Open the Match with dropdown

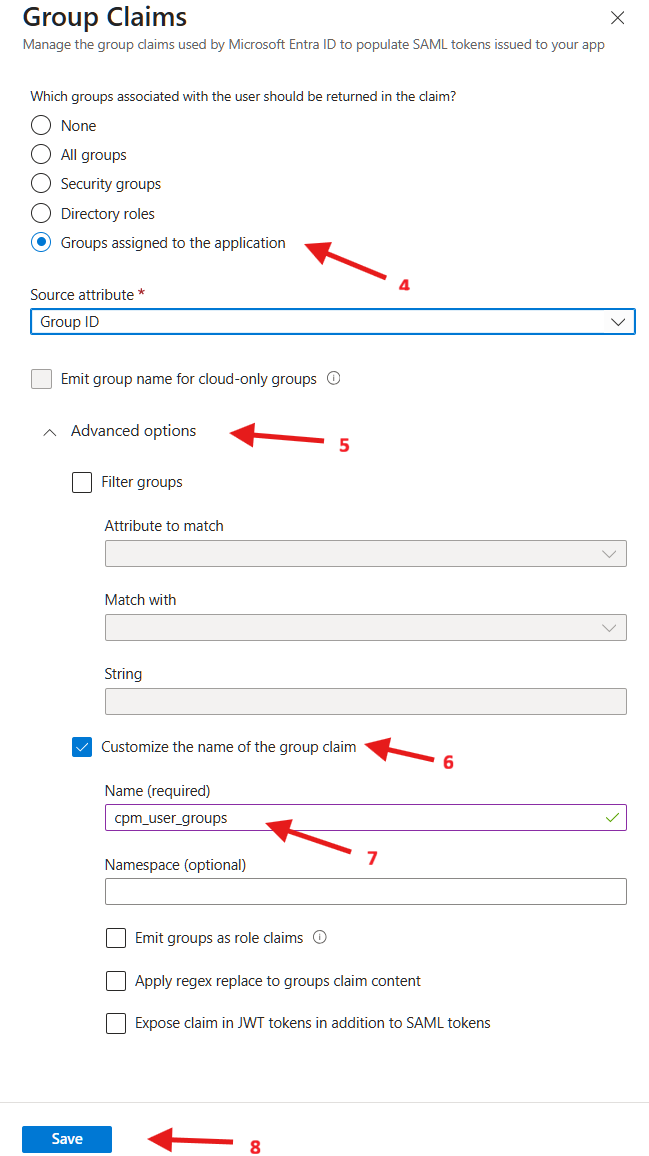(x=366, y=627)
